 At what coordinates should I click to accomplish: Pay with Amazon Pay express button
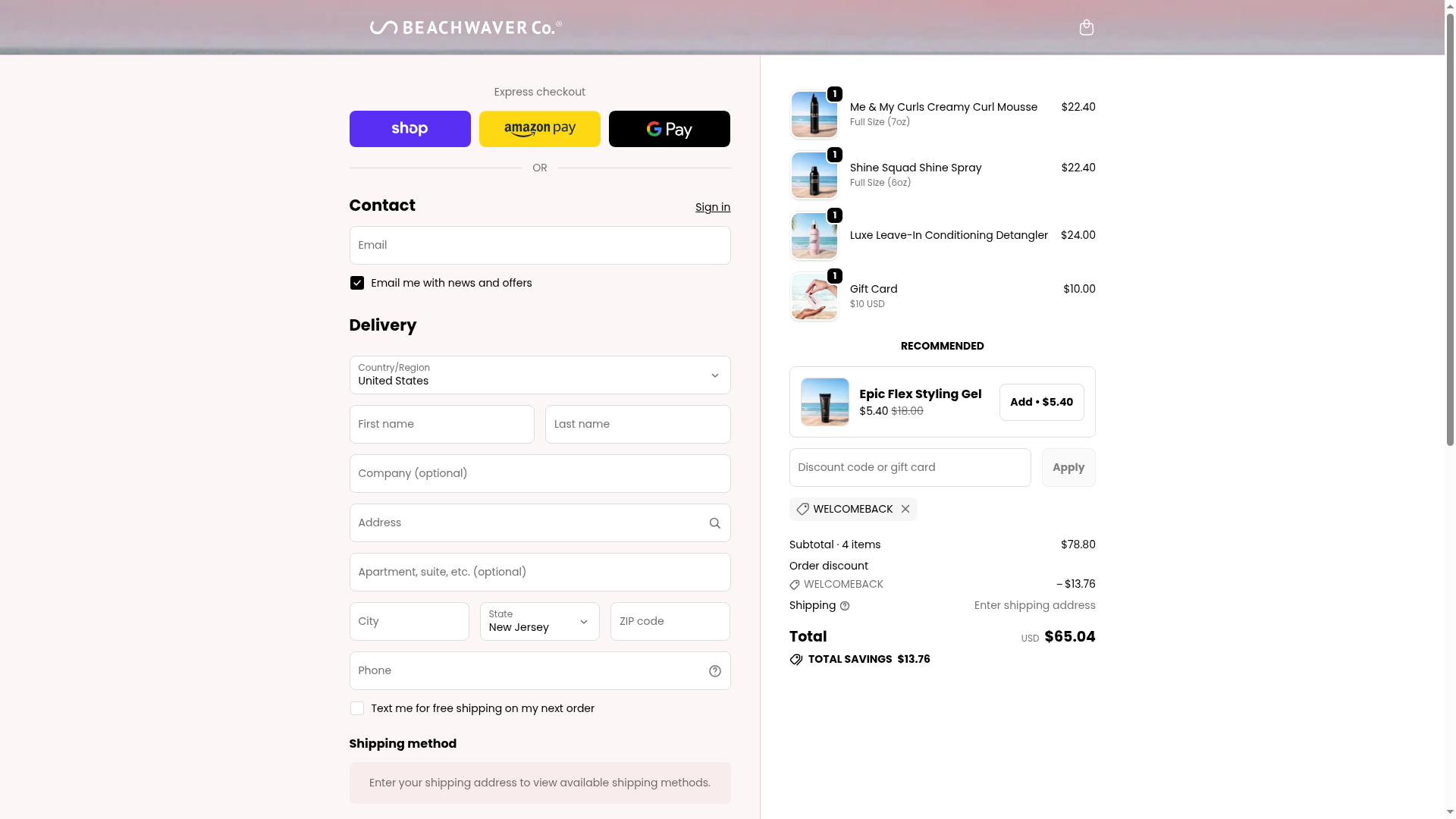pos(539,129)
